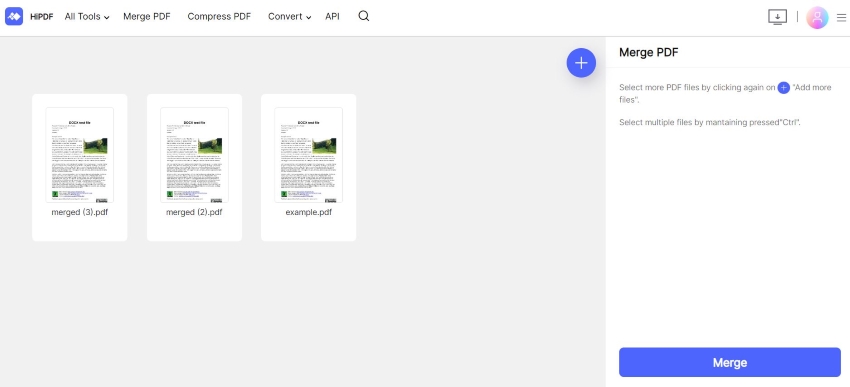Select the example.pdf thumbnail

click(x=308, y=155)
